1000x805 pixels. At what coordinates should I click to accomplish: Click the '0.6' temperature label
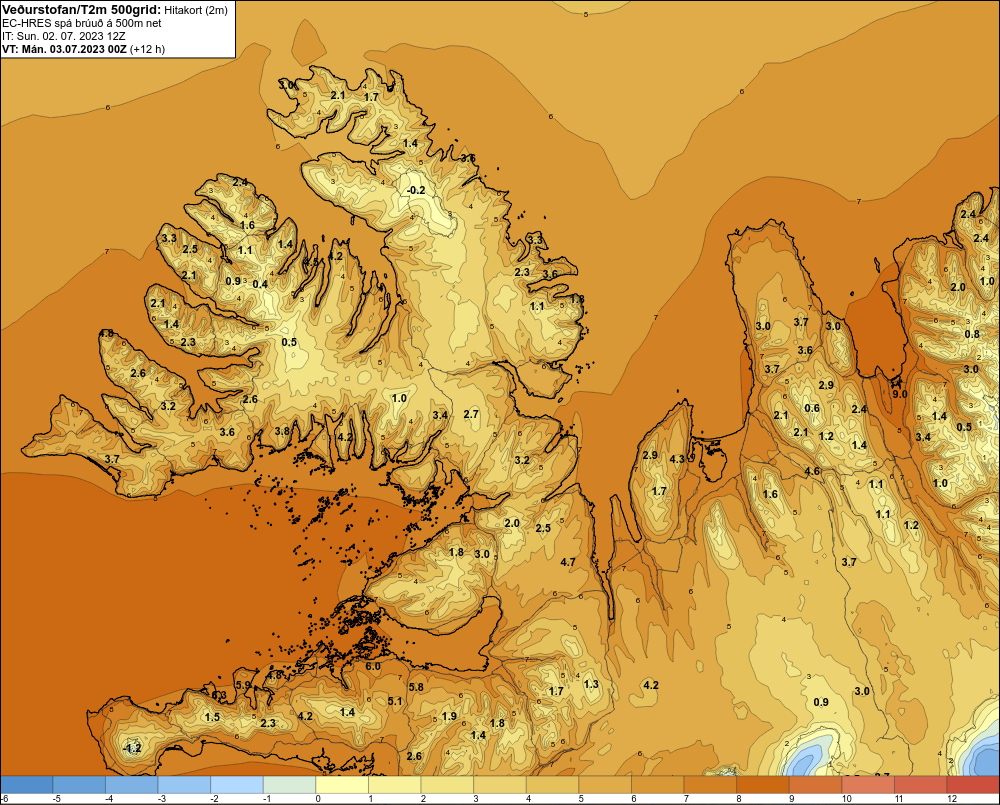coord(812,408)
